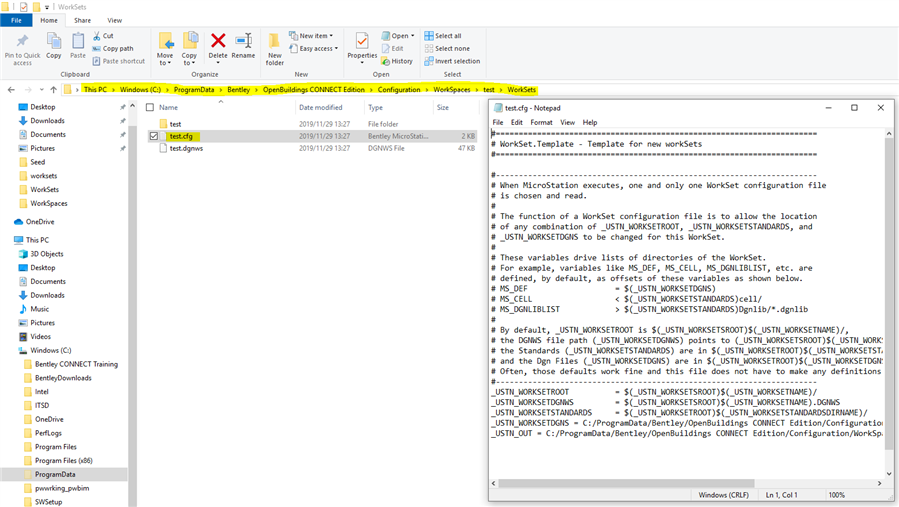
Task: Open the Move to dropdown
Action: (165, 49)
